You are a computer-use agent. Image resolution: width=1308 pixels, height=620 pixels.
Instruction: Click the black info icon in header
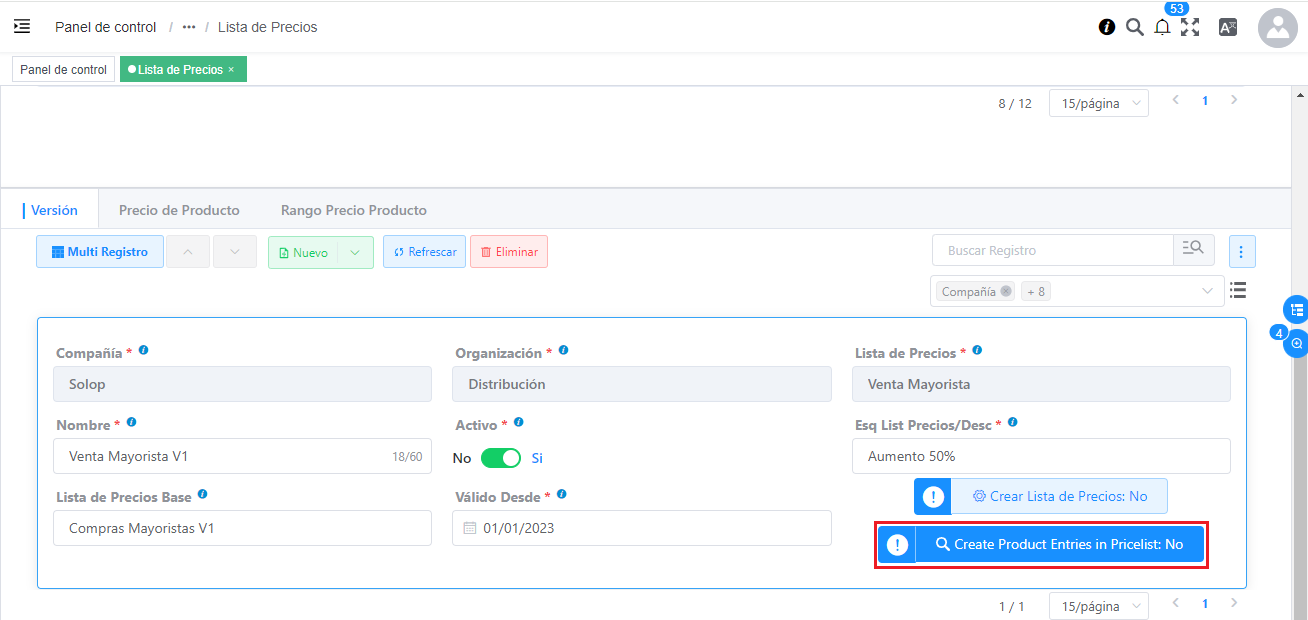click(1107, 27)
